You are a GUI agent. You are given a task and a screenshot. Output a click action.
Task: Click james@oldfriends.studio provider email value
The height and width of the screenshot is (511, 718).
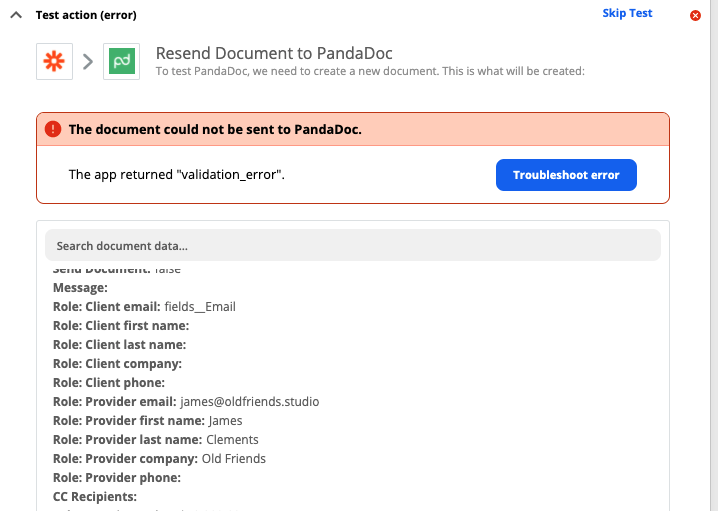[250, 402]
